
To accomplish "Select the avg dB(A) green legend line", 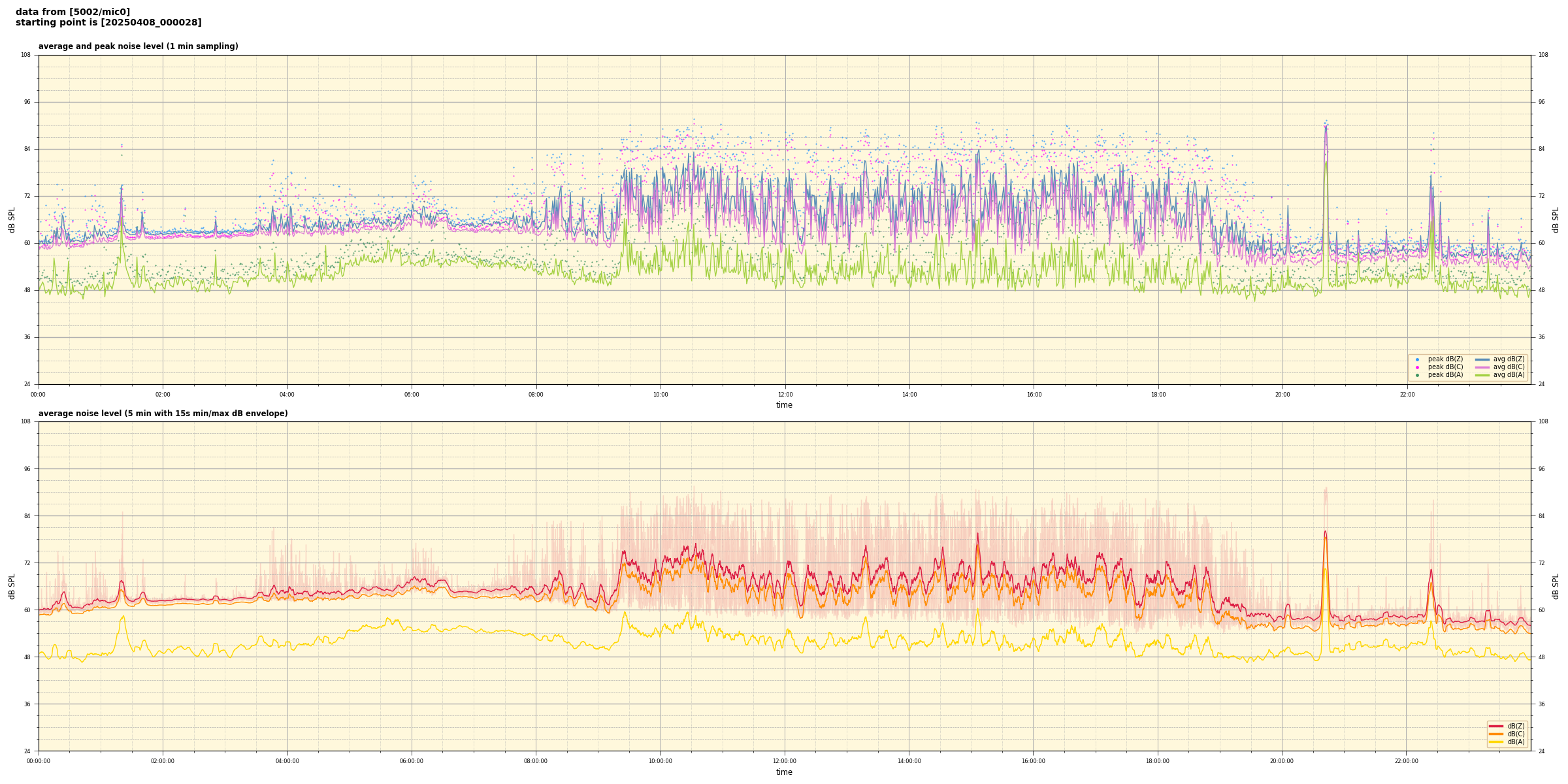I will pyautogui.click(x=1482, y=375).
